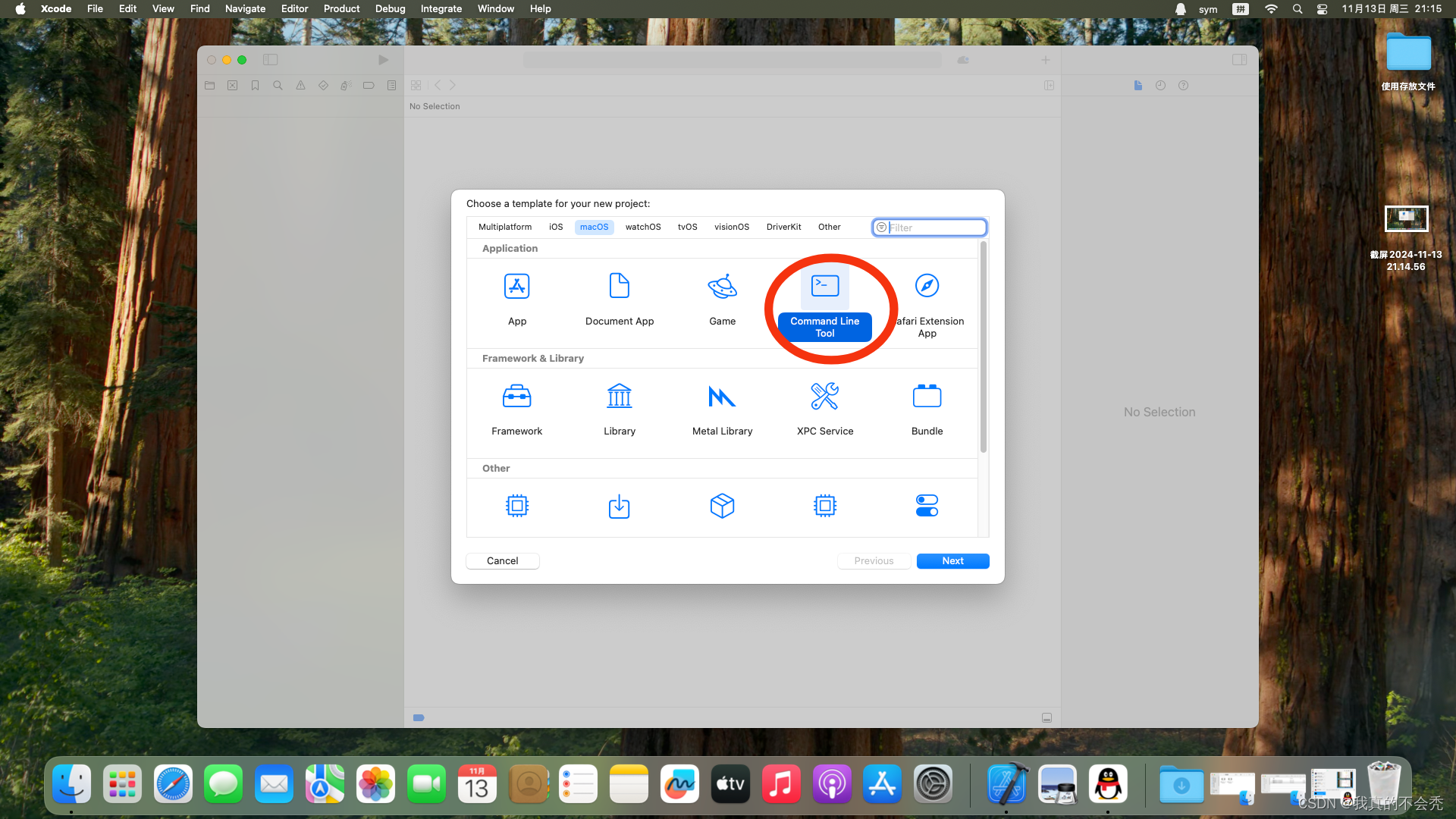Pick the Library template
Image resolution: width=1456 pixels, height=819 pixels.
pyautogui.click(x=620, y=409)
